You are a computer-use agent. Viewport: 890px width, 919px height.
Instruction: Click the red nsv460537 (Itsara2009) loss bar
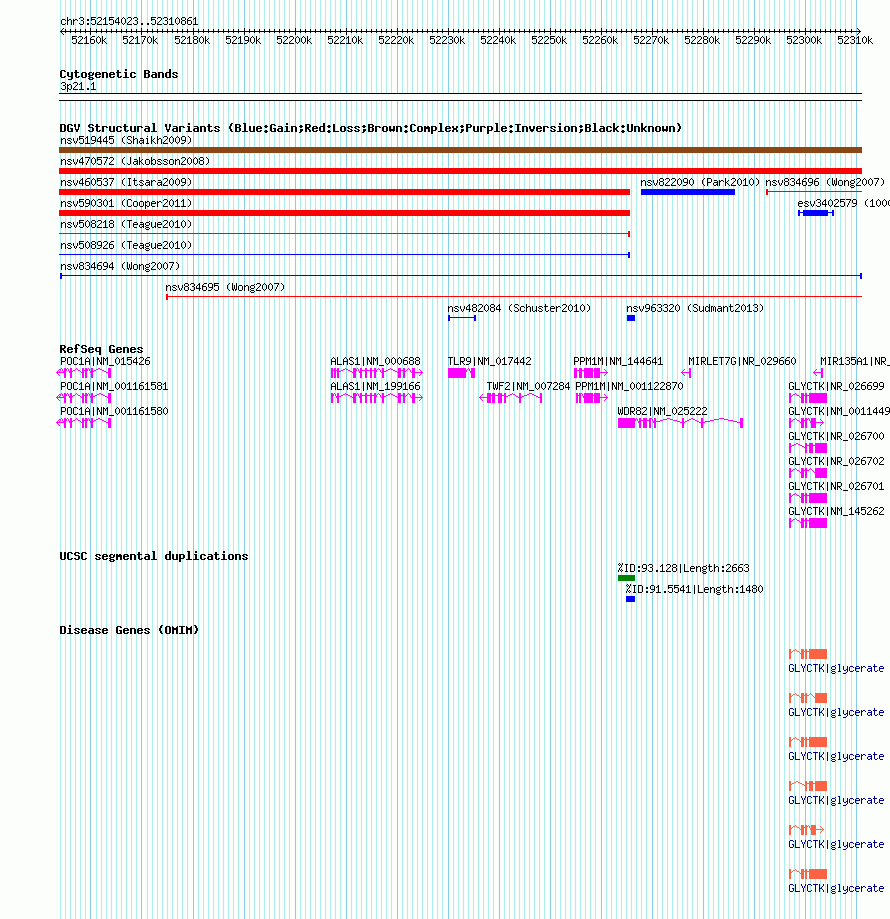345,192
